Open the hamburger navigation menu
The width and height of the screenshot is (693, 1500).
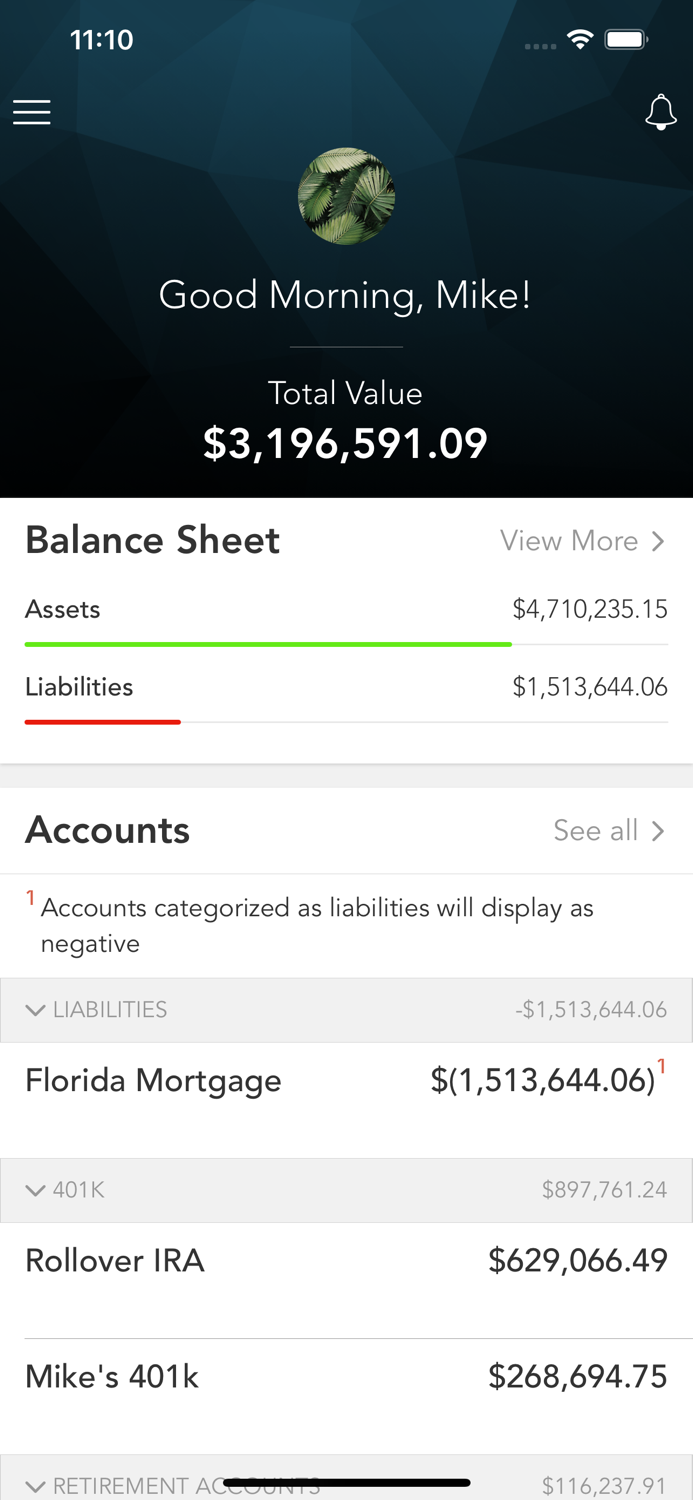[31, 112]
